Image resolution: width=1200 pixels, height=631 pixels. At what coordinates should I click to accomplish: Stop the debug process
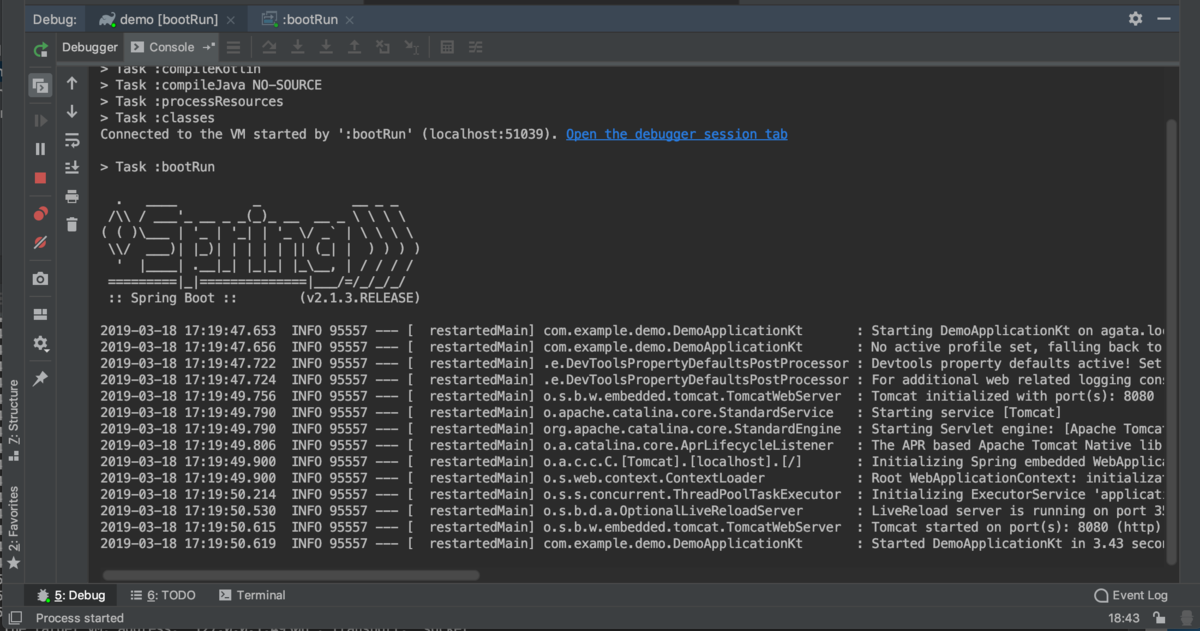[40, 178]
